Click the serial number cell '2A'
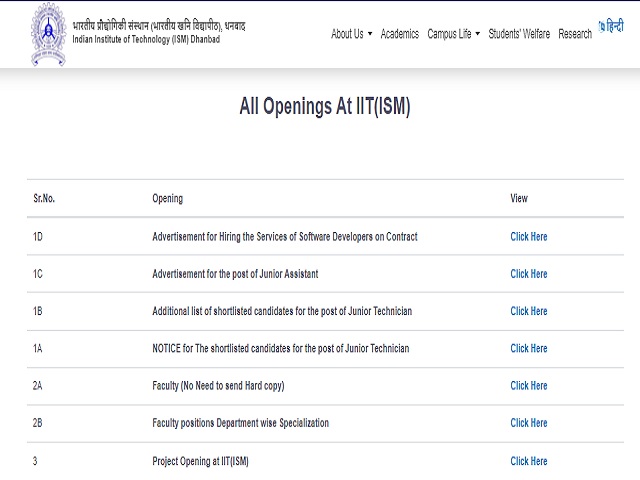 click(38, 386)
